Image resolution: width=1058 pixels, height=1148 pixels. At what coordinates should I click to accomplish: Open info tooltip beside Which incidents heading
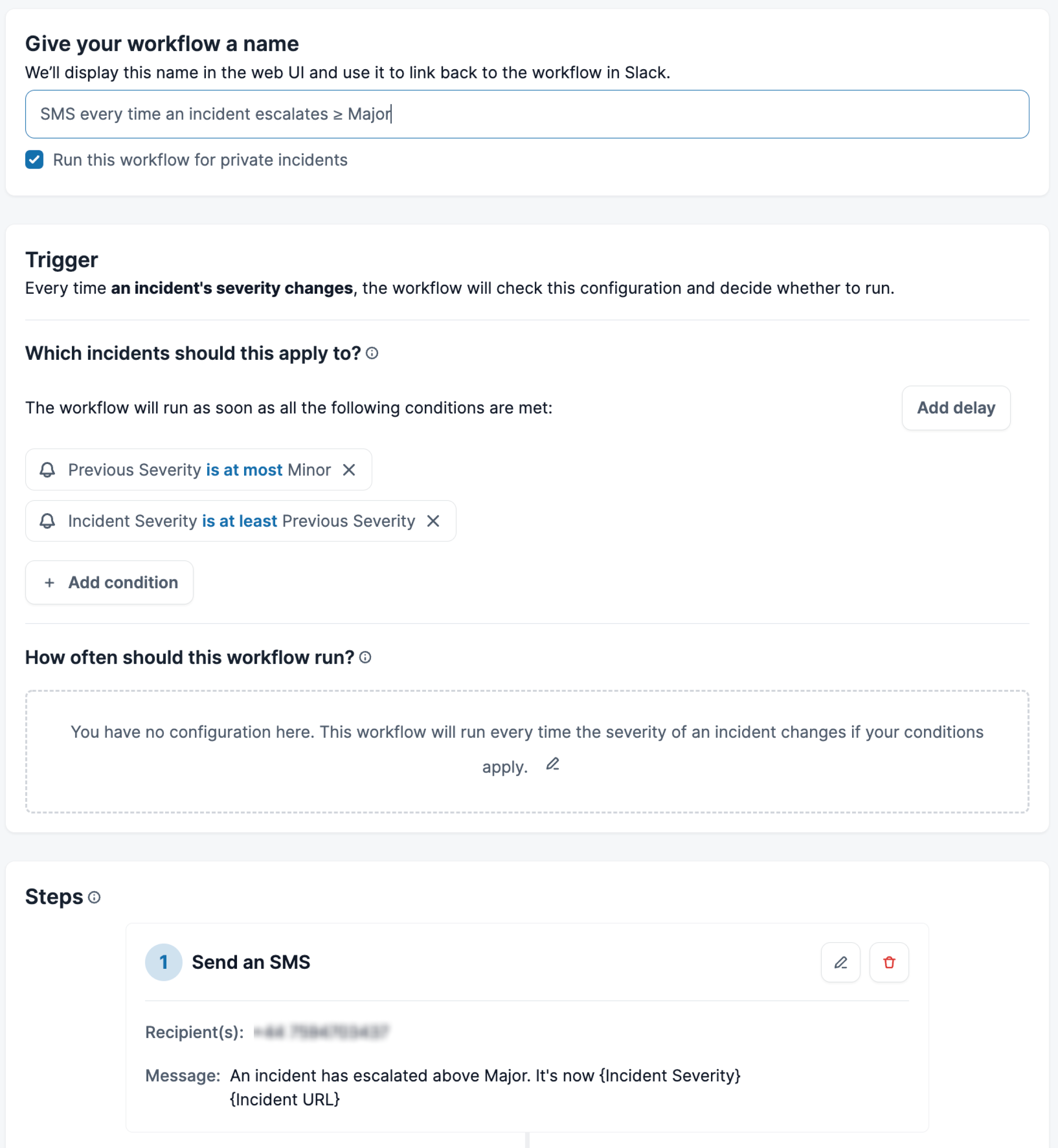372,354
